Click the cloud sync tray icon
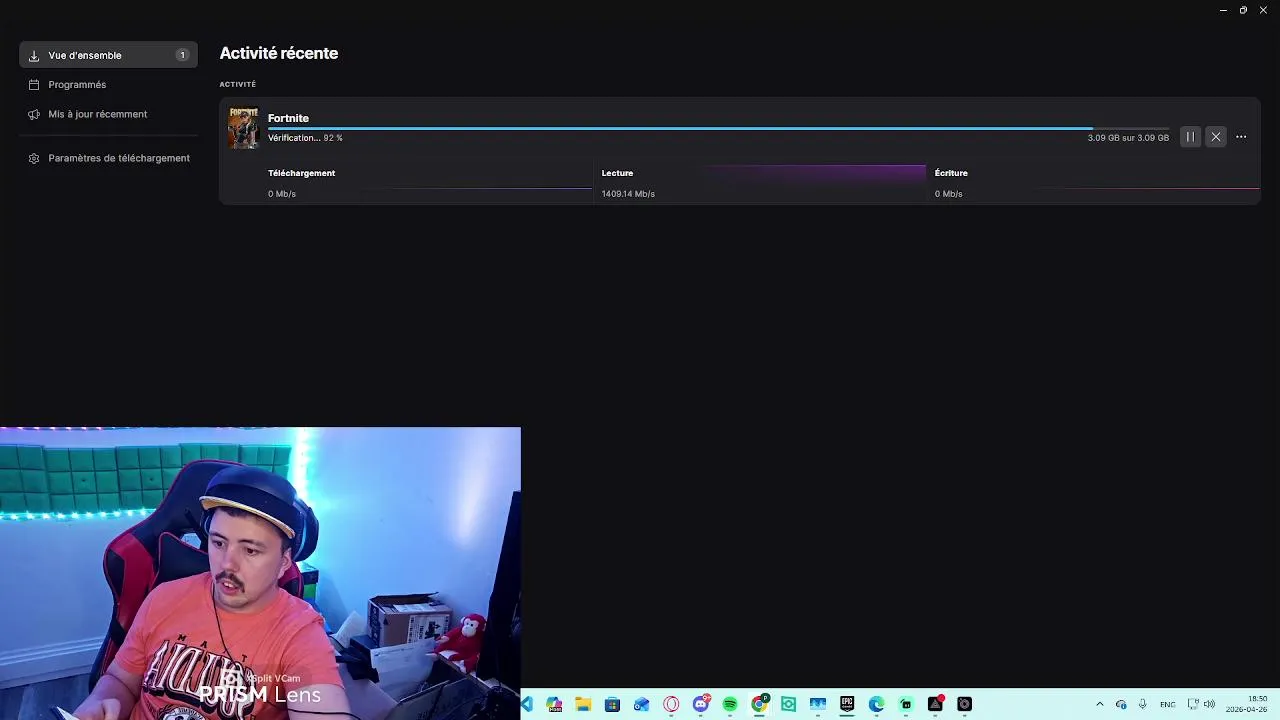The width and height of the screenshot is (1280, 720). pyautogui.click(x=1121, y=704)
